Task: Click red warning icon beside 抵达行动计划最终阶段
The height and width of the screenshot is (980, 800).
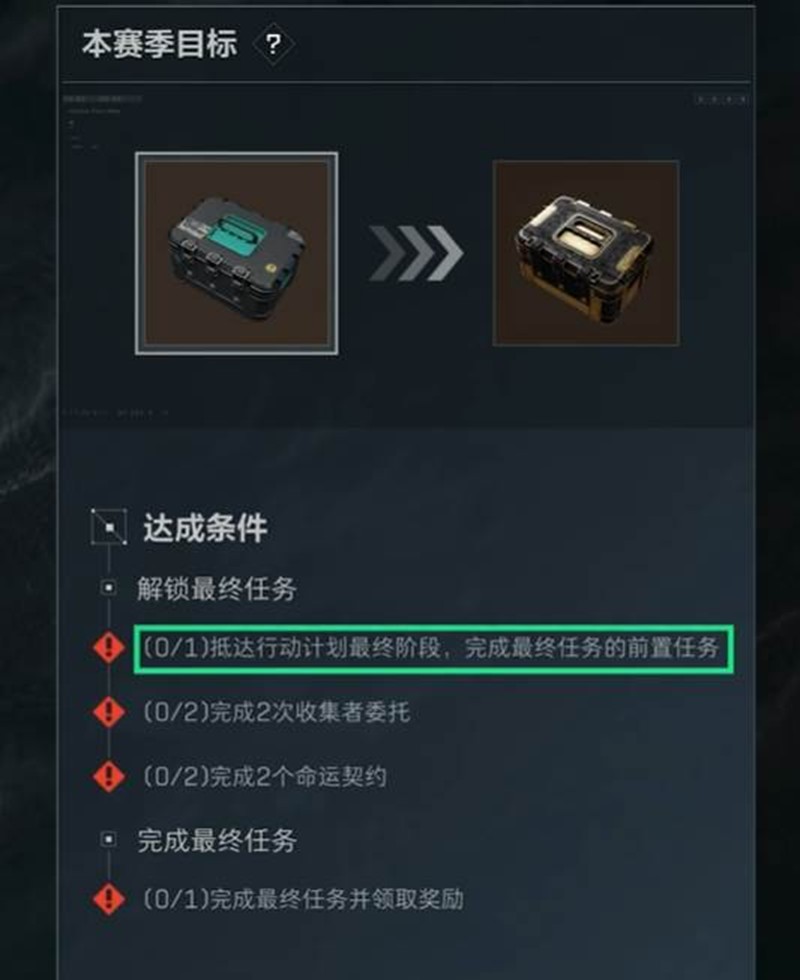Action: click(x=109, y=647)
